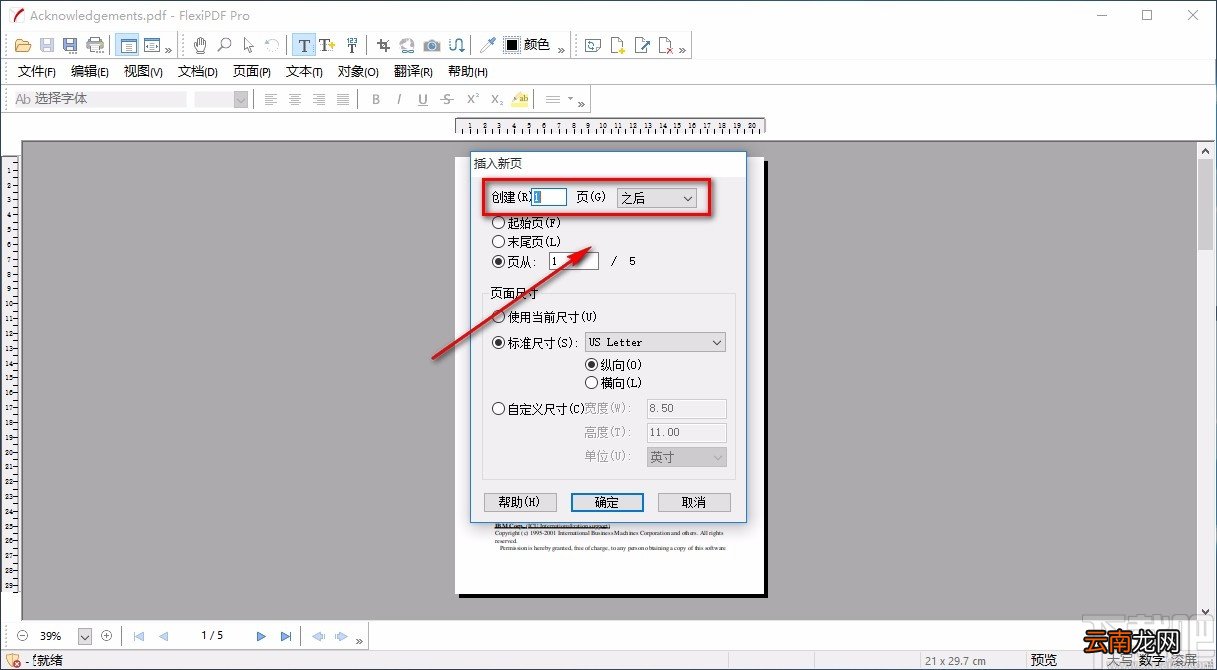Image resolution: width=1217 pixels, height=670 pixels.
Task: Open the 选择字体 font dropdown
Action: point(99,99)
